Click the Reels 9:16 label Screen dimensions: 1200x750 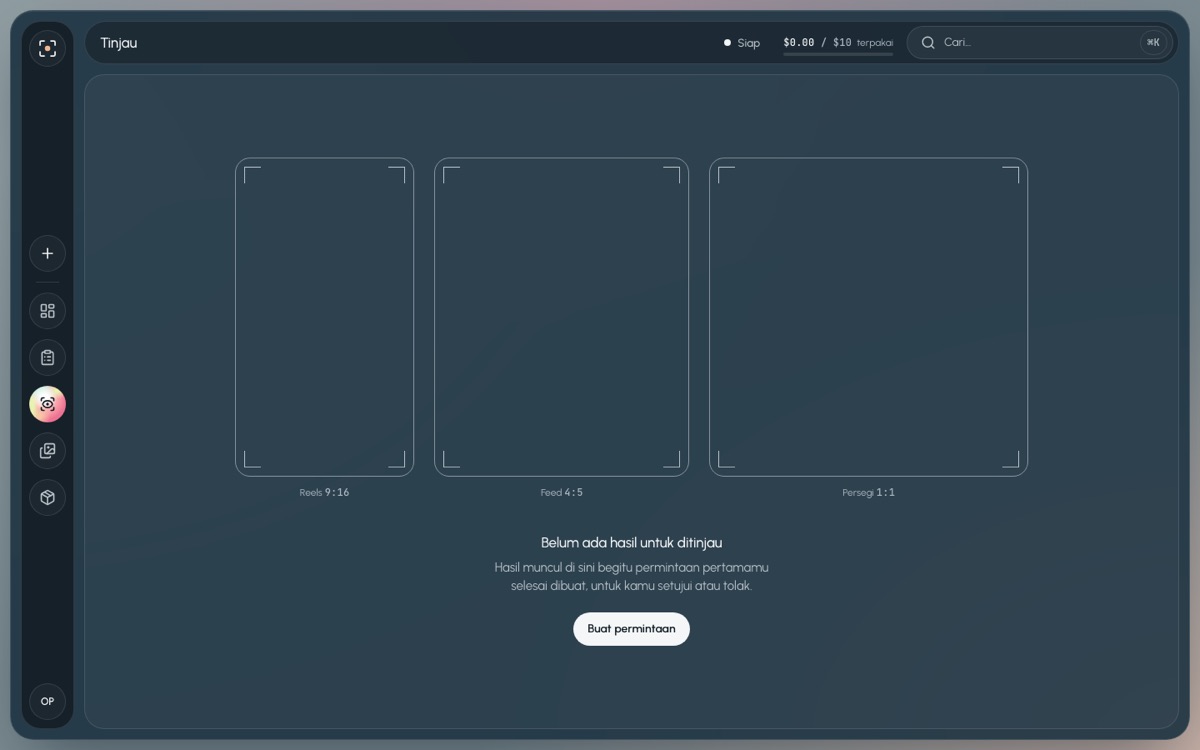pyautogui.click(x=324, y=492)
